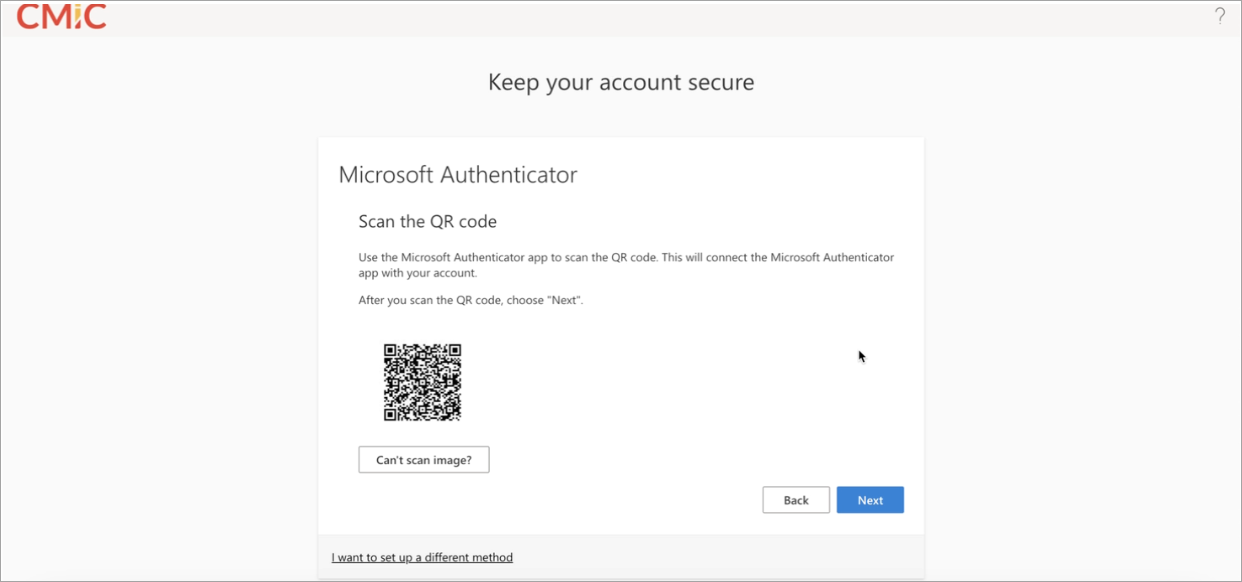Click the instruction text starting "Use the Microsoft Authenticator app"
Viewport: 1242px width, 582px height.
(x=626, y=265)
